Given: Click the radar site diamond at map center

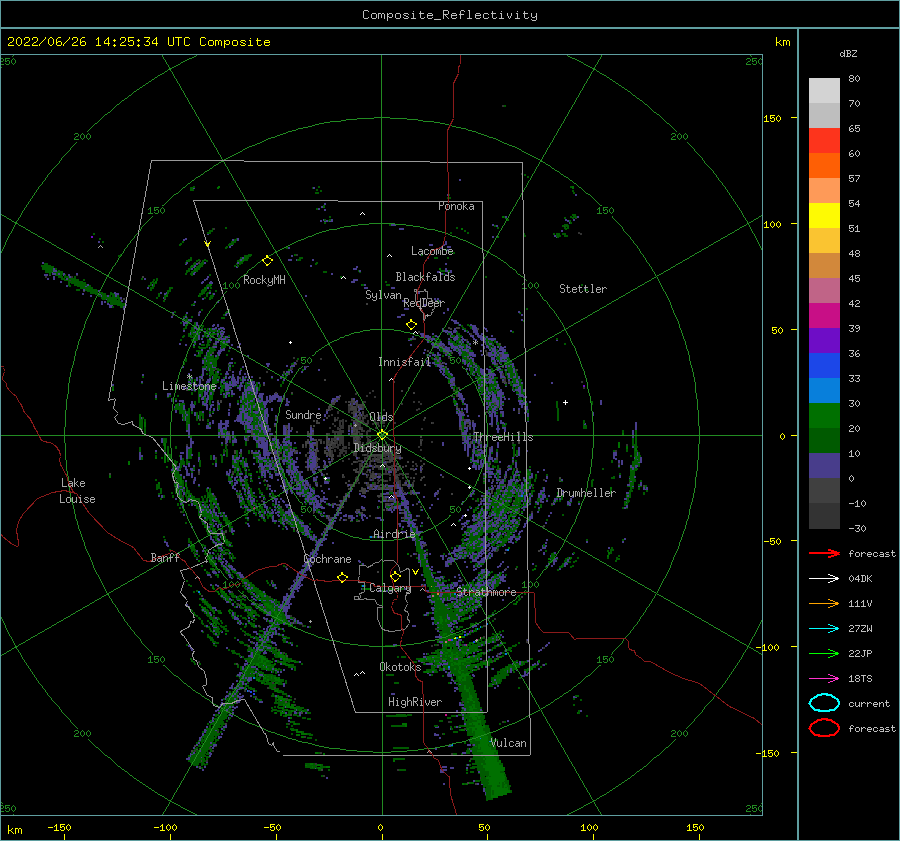Looking at the screenshot, I should (x=382, y=435).
